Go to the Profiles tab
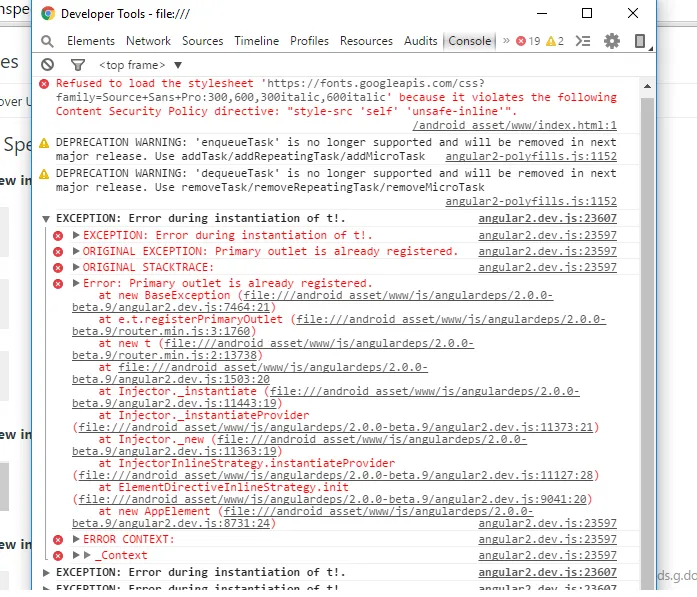 (309, 41)
